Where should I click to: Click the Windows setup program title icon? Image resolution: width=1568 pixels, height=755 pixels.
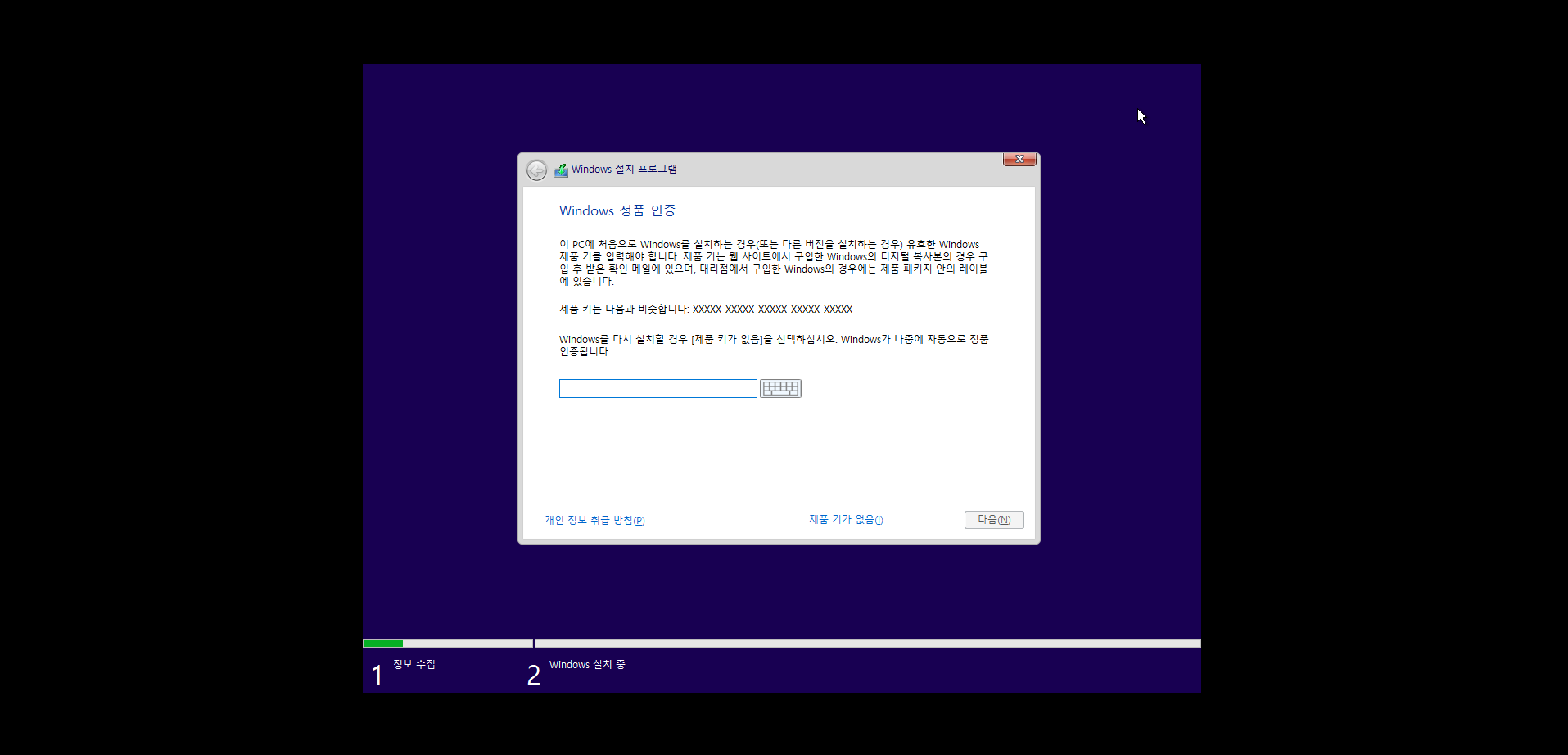tap(561, 170)
